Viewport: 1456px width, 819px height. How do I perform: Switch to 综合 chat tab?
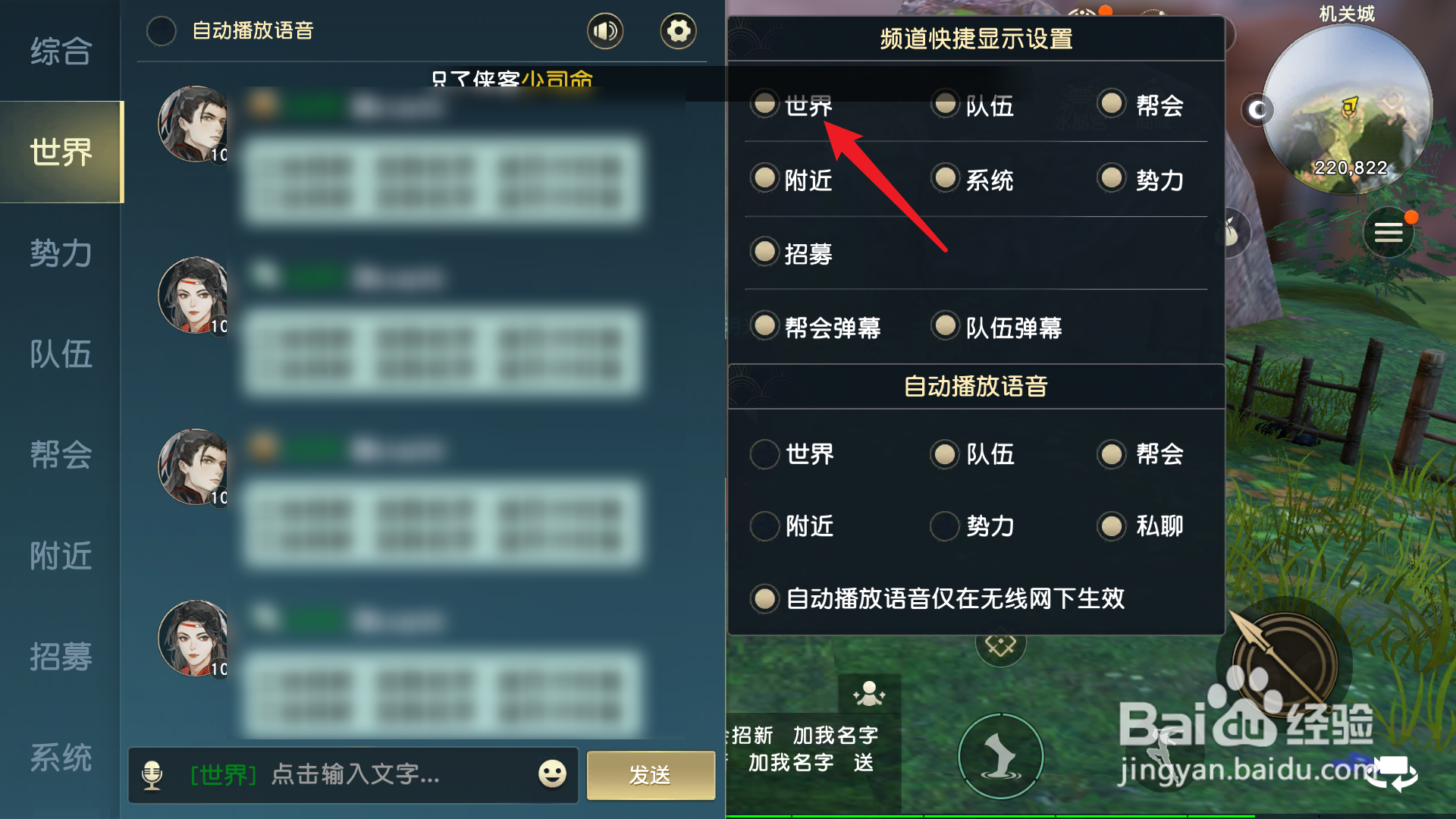point(61,51)
